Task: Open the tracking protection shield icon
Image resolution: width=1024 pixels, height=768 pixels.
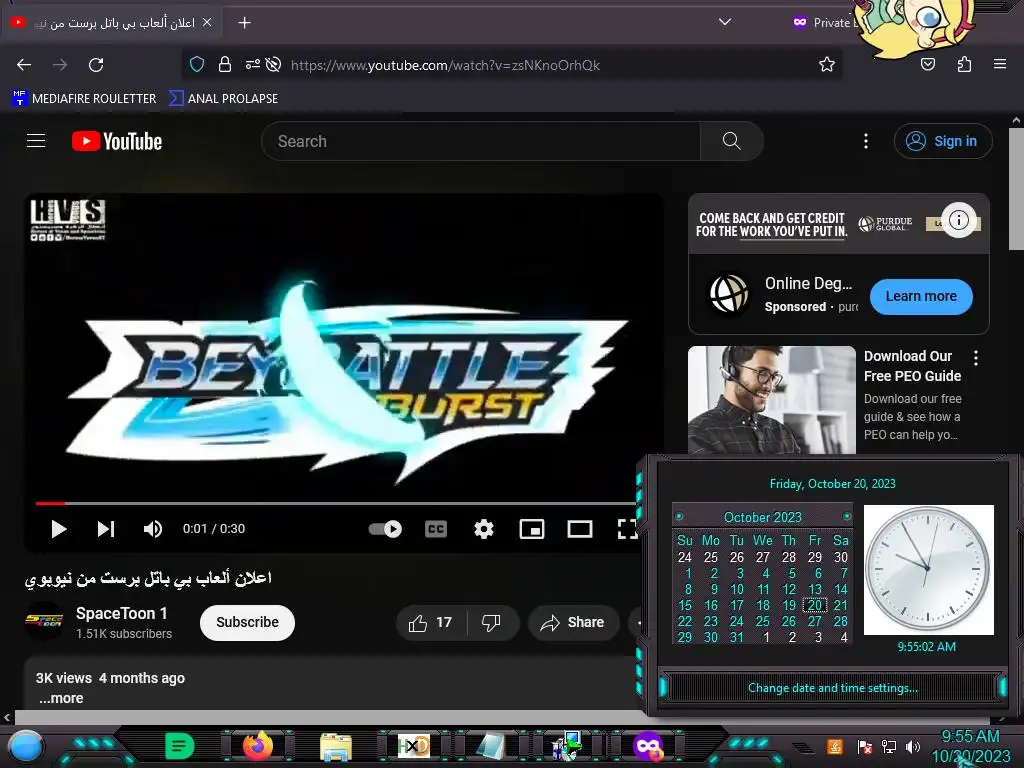Action: 197,64
